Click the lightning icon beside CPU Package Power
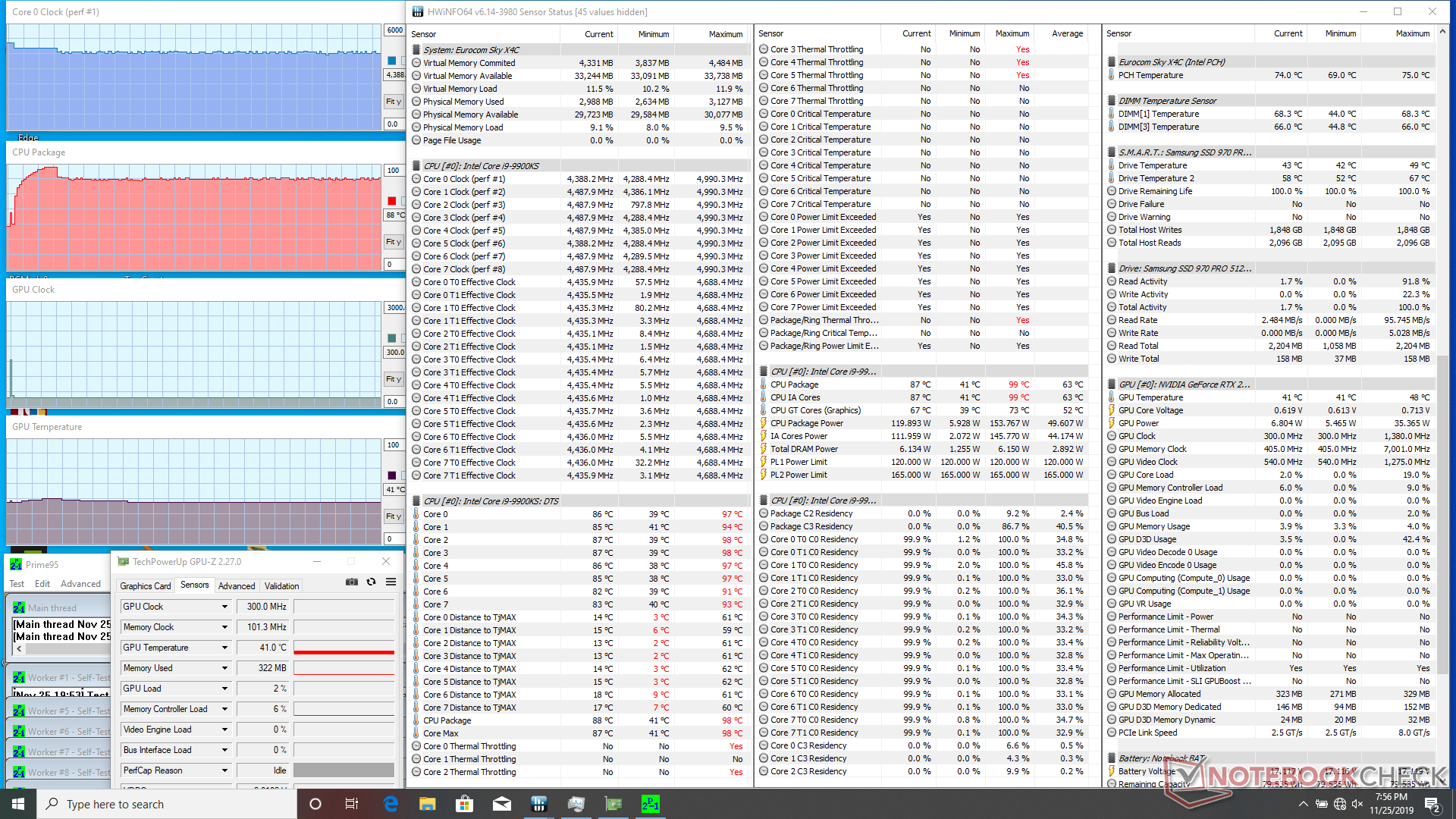 coord(764,423)
